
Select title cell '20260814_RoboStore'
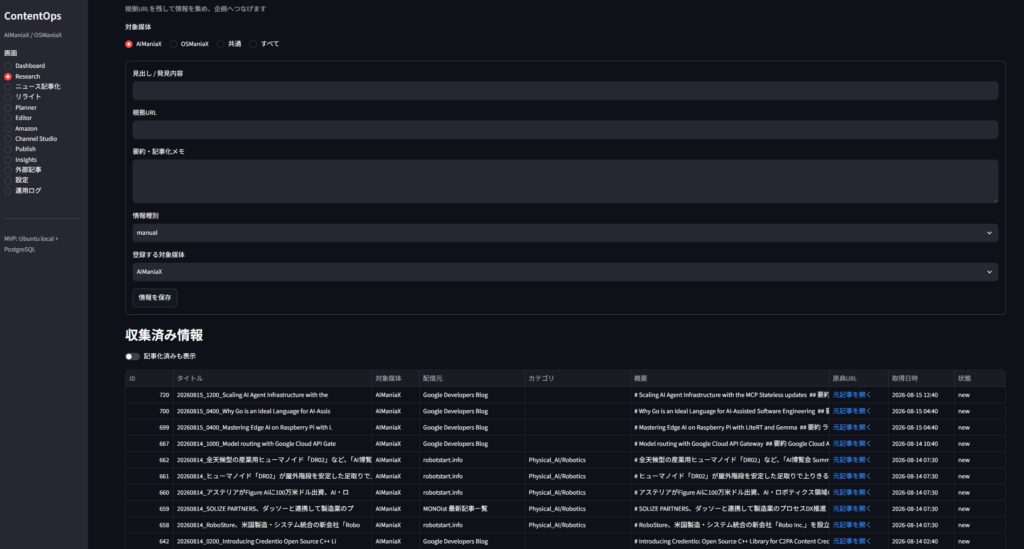[x=272, y=525]
